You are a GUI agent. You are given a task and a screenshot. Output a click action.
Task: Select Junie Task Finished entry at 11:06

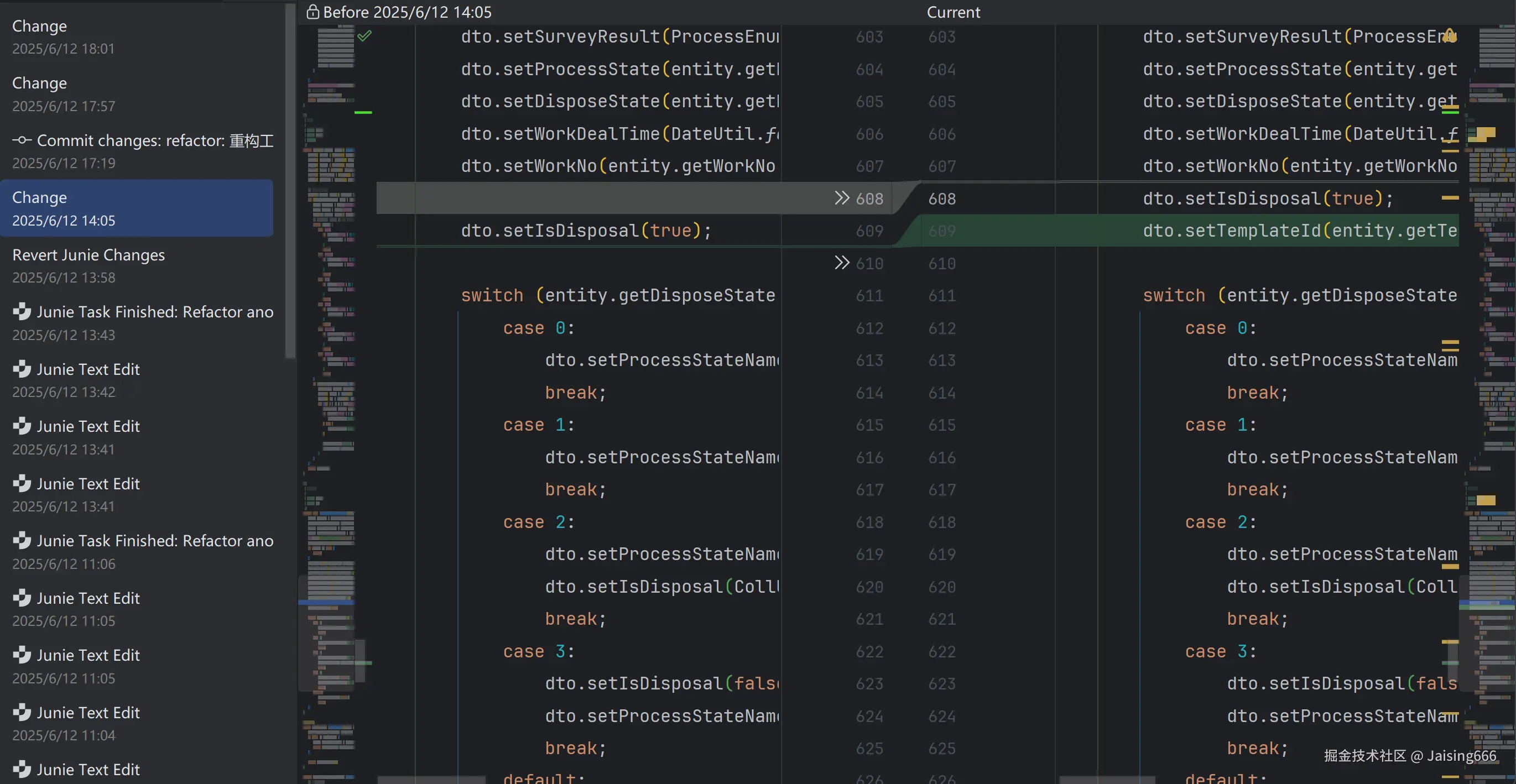(x=141, y=551)
